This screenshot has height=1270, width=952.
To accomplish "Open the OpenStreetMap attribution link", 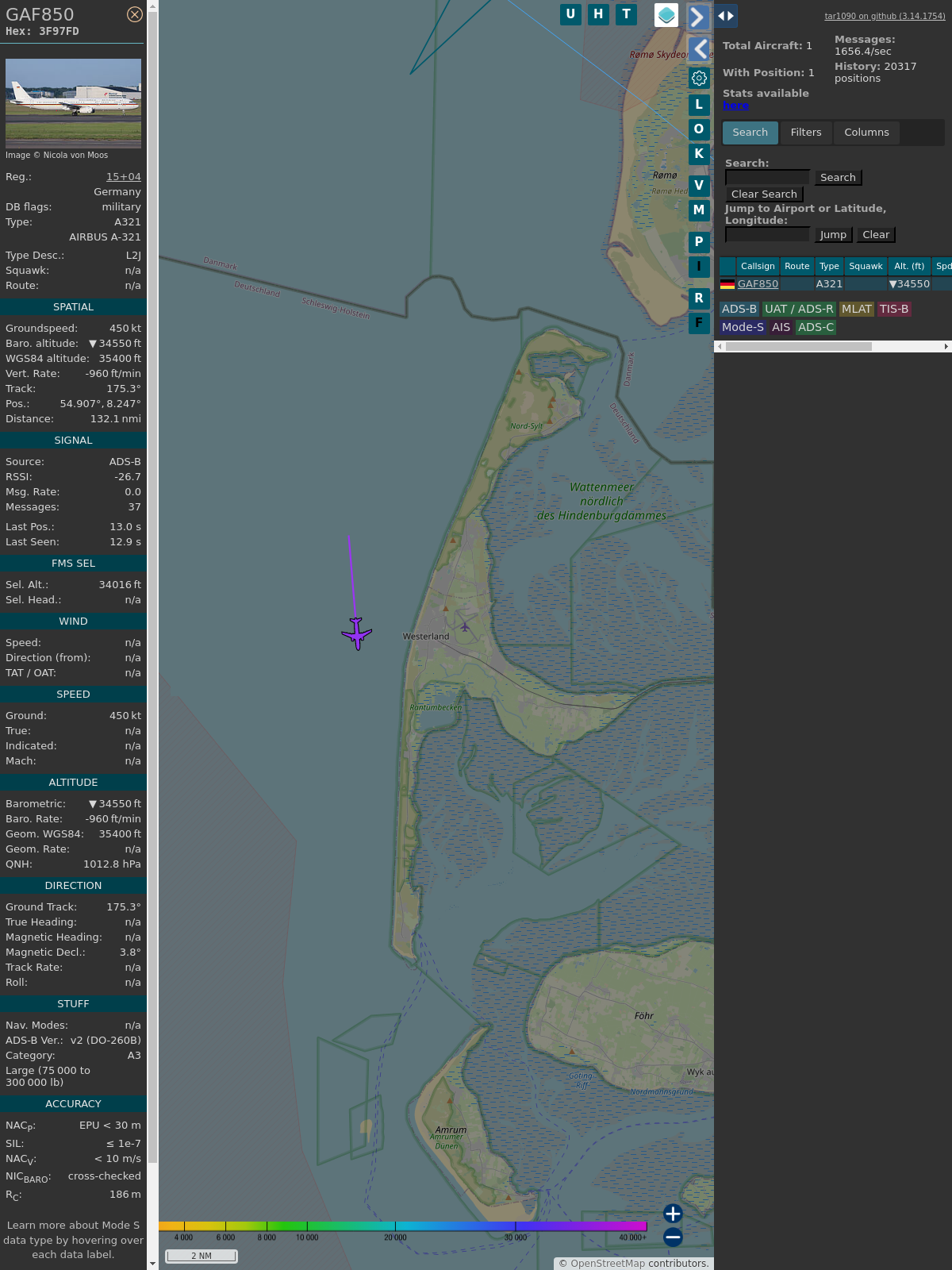I will (607, 1264).
